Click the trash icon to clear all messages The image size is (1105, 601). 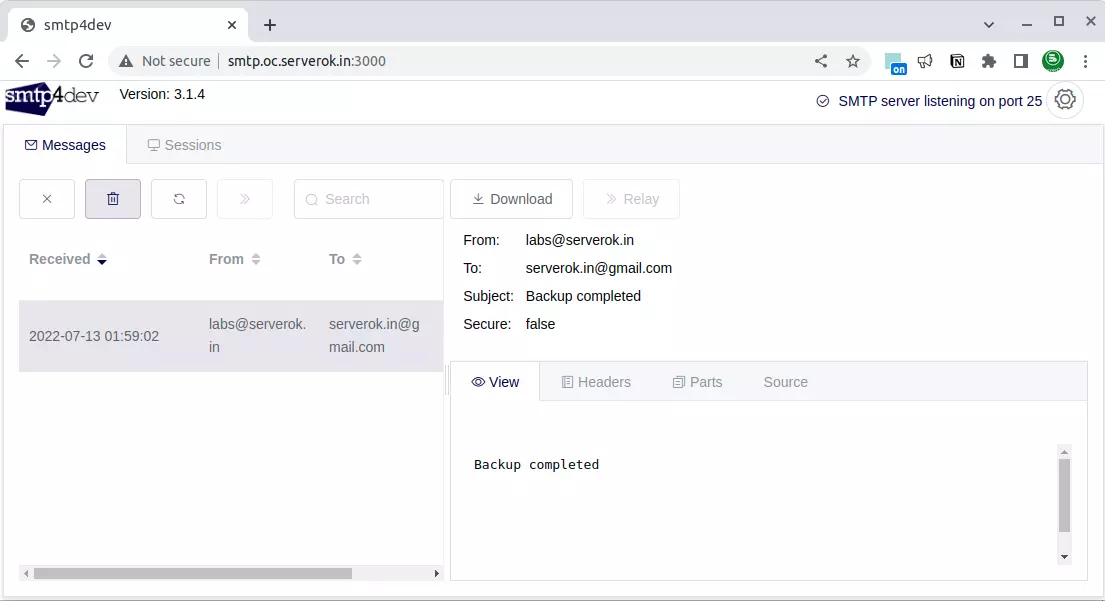(113, 199)
